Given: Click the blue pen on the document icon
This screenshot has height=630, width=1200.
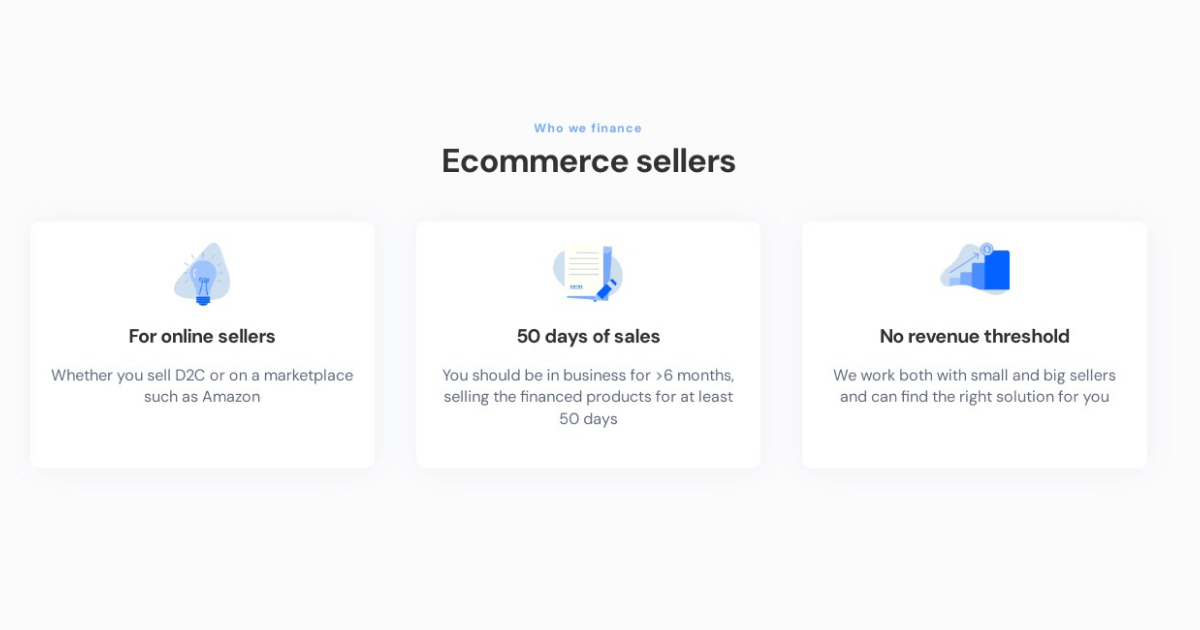Looking at the screenshot, I should 606,290.
